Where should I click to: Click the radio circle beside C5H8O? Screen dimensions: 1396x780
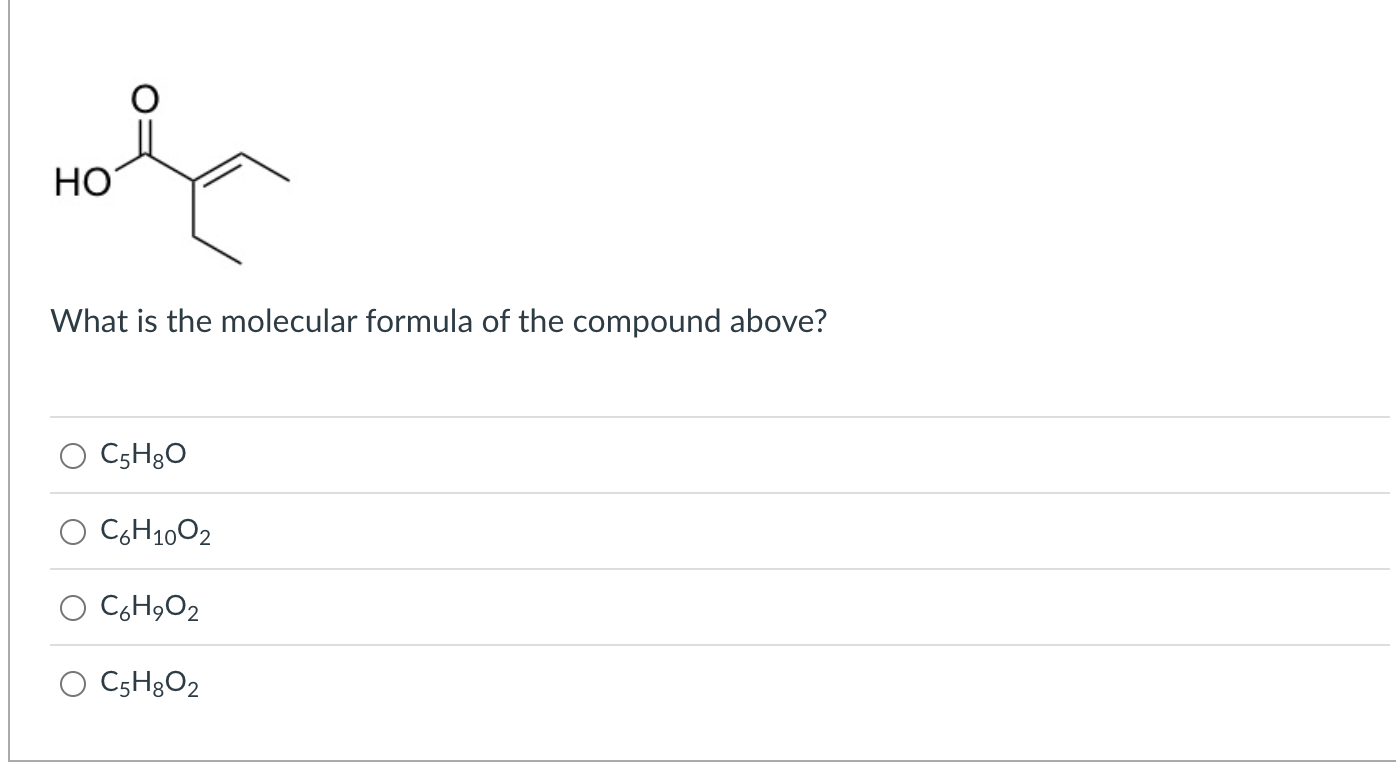click(71, 456)
